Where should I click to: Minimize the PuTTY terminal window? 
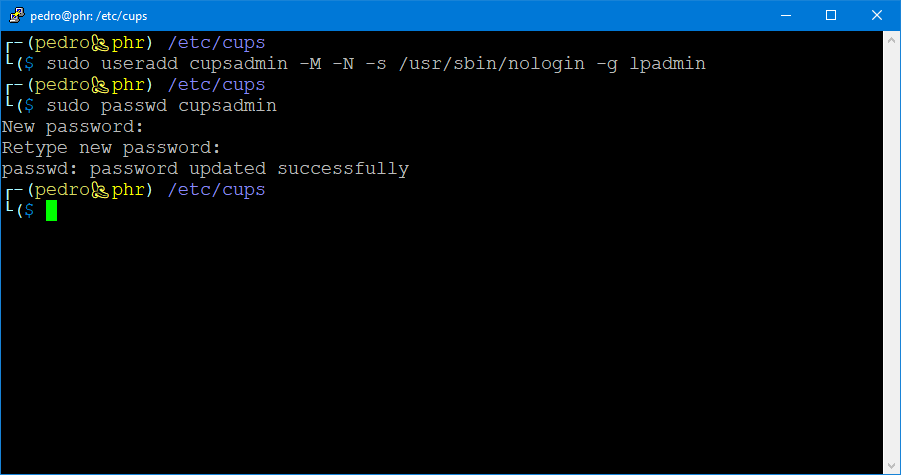click(785, 15)
